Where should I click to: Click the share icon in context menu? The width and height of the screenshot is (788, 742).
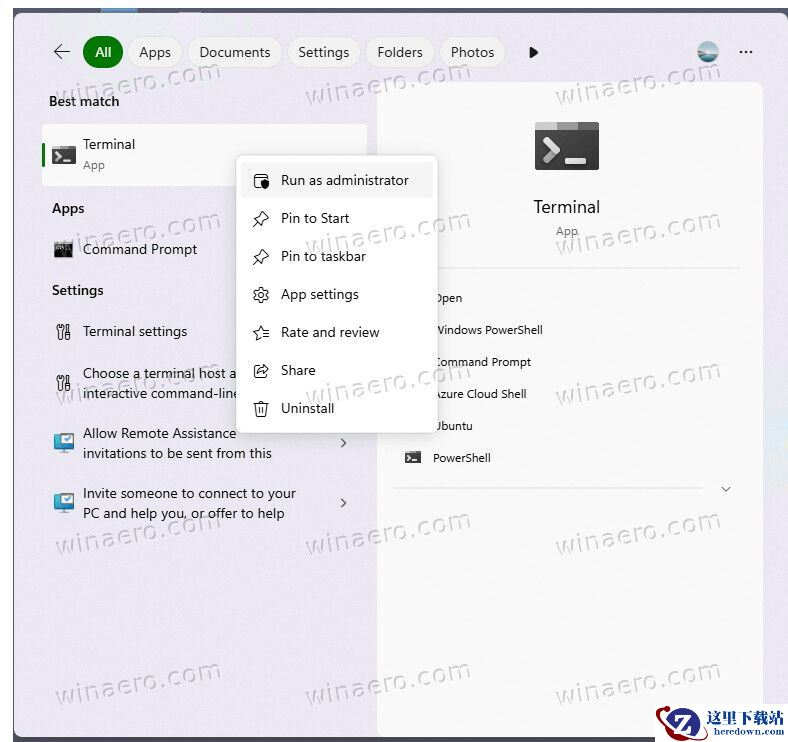(261, 370)
